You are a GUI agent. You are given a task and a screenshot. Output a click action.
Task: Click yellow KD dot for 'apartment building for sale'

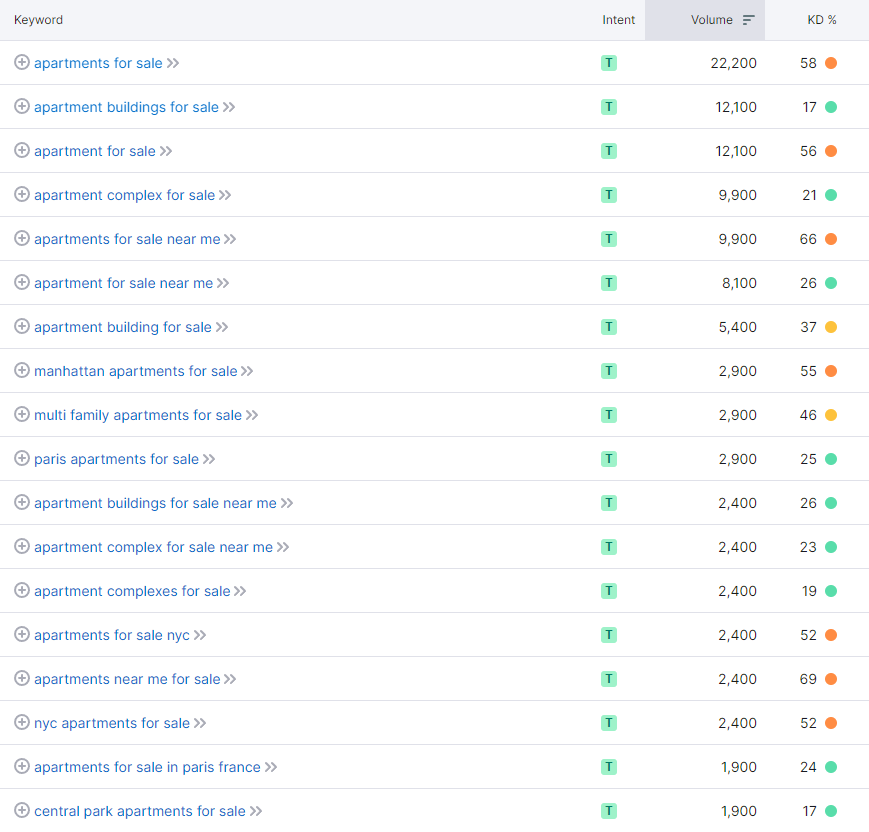[831, 327]
